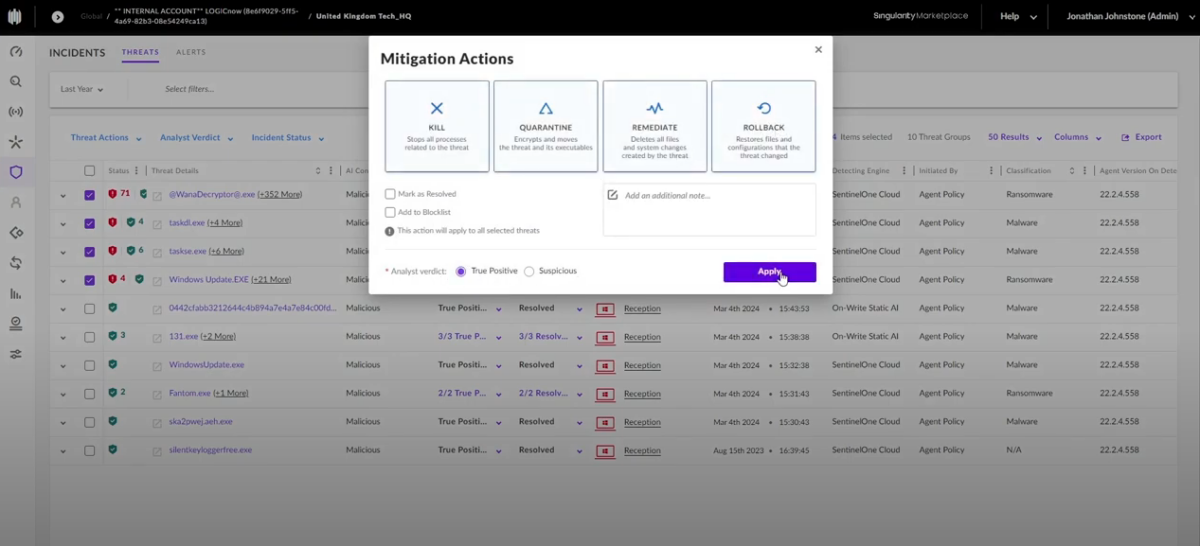
Task: Open the silentkeyloggerfree.exe threat link
Action: coord(210,450)
